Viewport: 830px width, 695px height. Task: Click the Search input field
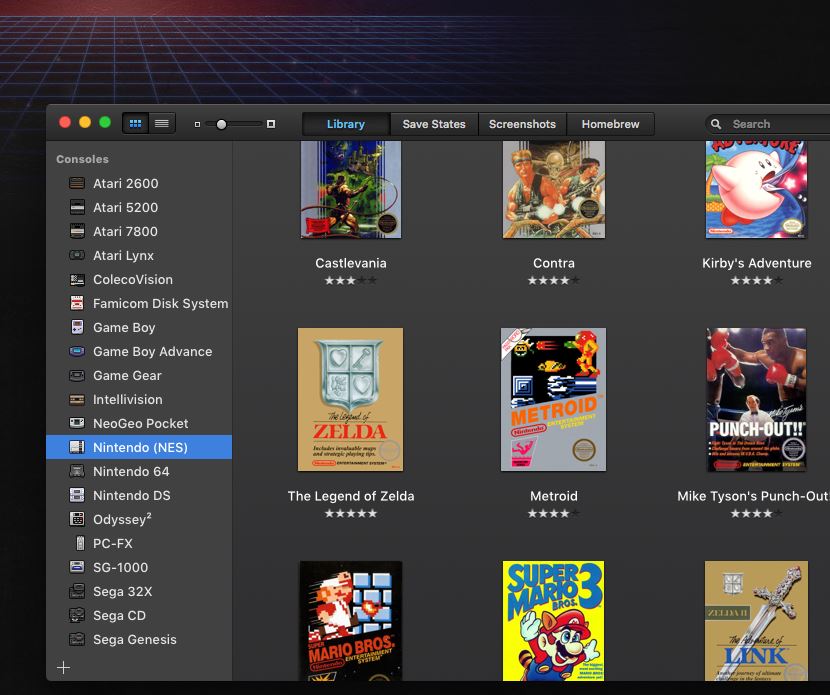[768, 124]
